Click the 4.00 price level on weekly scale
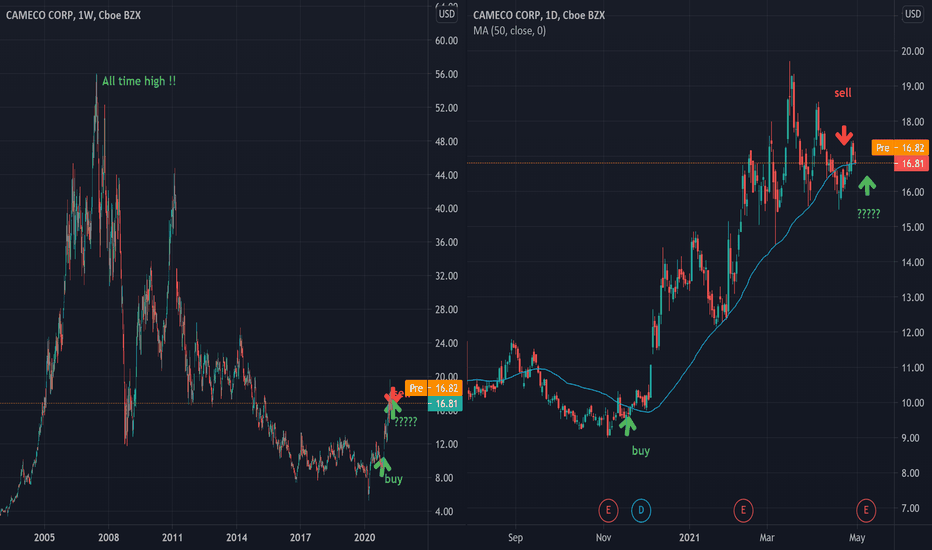Viewport: 932px width, 550px height. point(444,511)
